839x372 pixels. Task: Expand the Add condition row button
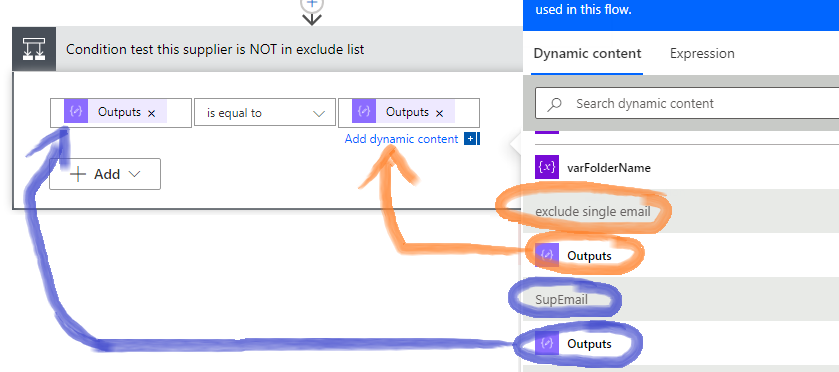point(105,174)
